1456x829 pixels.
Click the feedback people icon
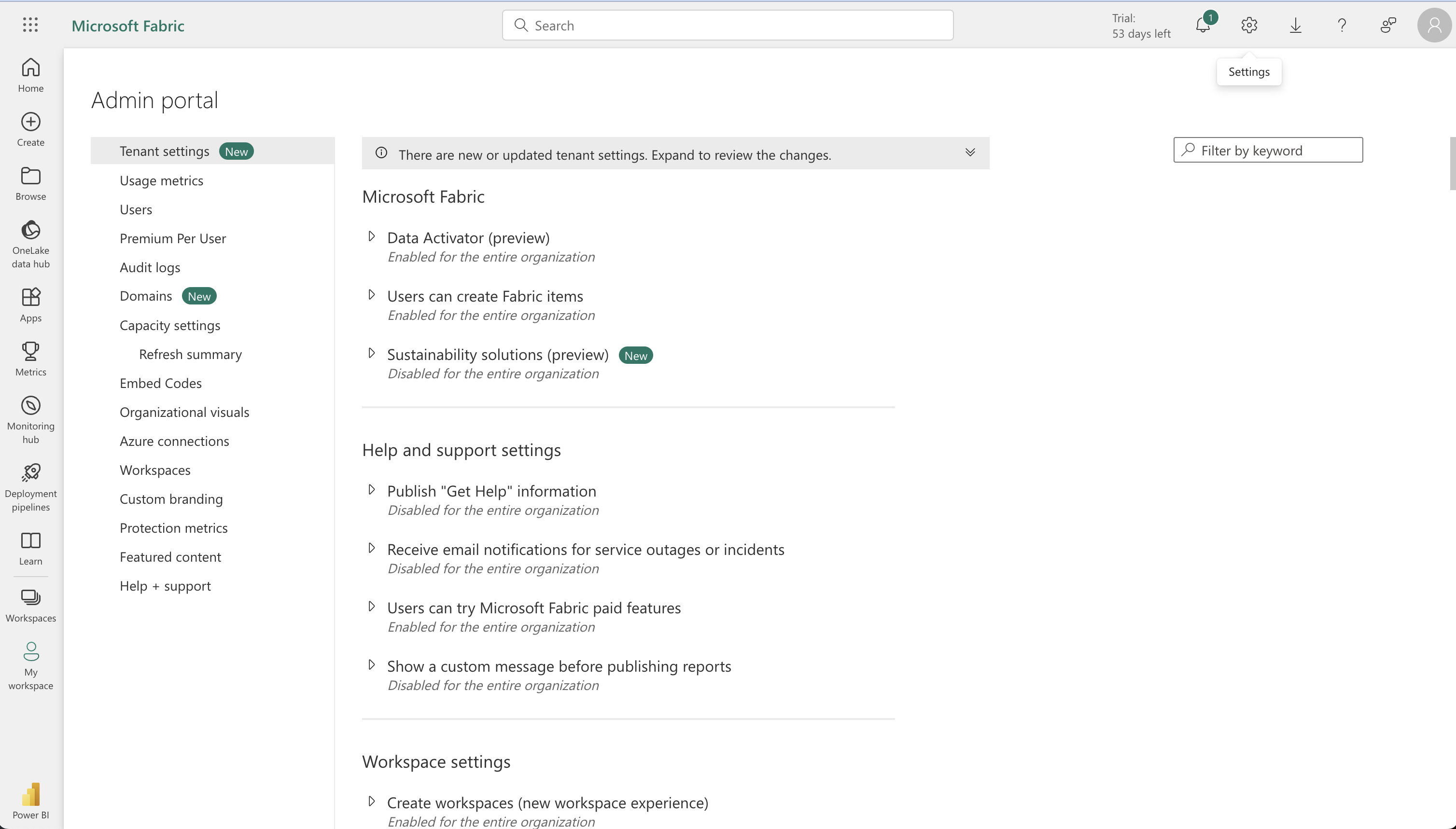tap(1388, 25)
